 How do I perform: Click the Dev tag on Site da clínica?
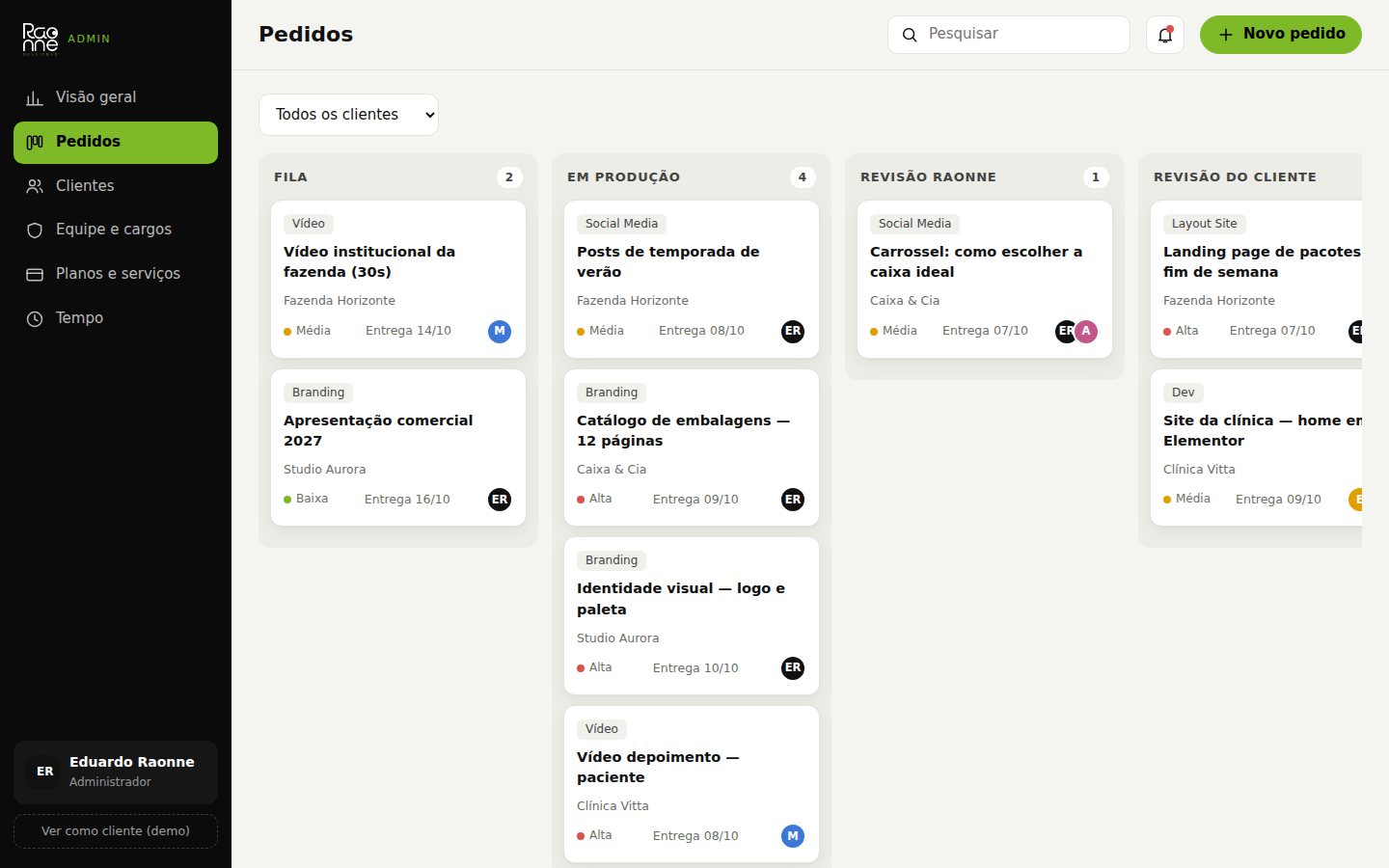[x=1183, y=393]
